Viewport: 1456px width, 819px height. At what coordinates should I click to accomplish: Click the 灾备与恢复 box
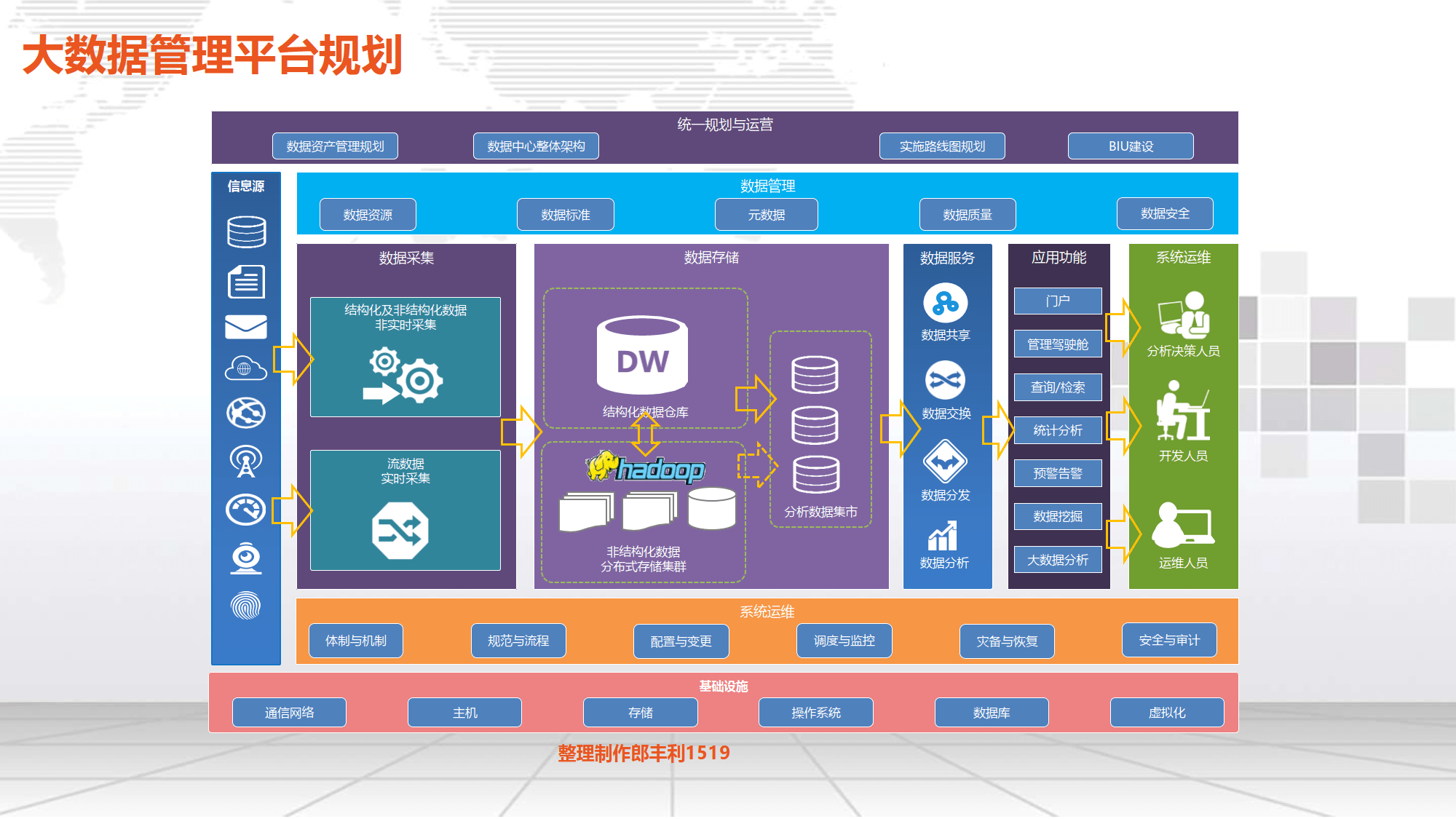[1007, 641]
